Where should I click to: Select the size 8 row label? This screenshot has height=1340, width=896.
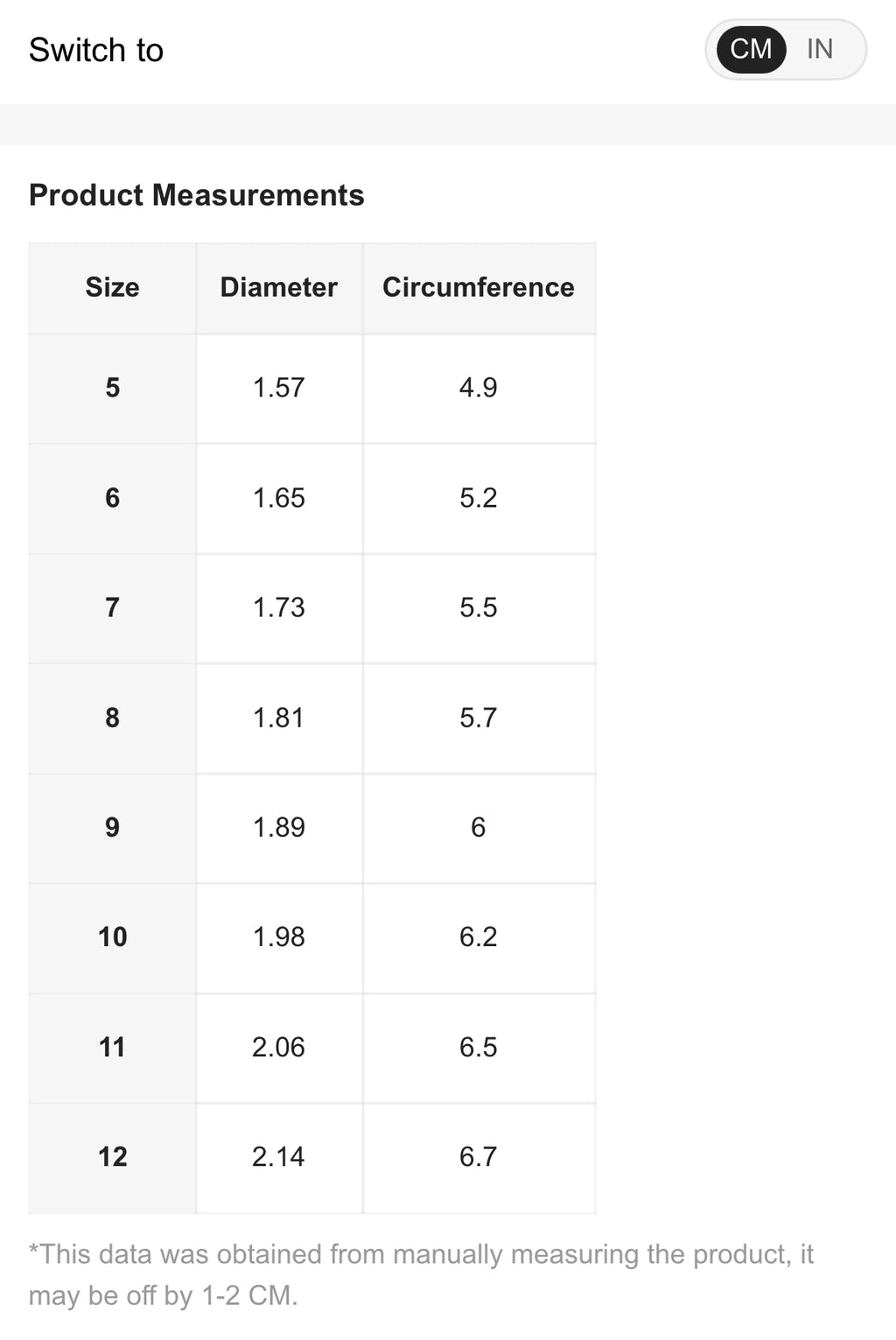[112, 718]
